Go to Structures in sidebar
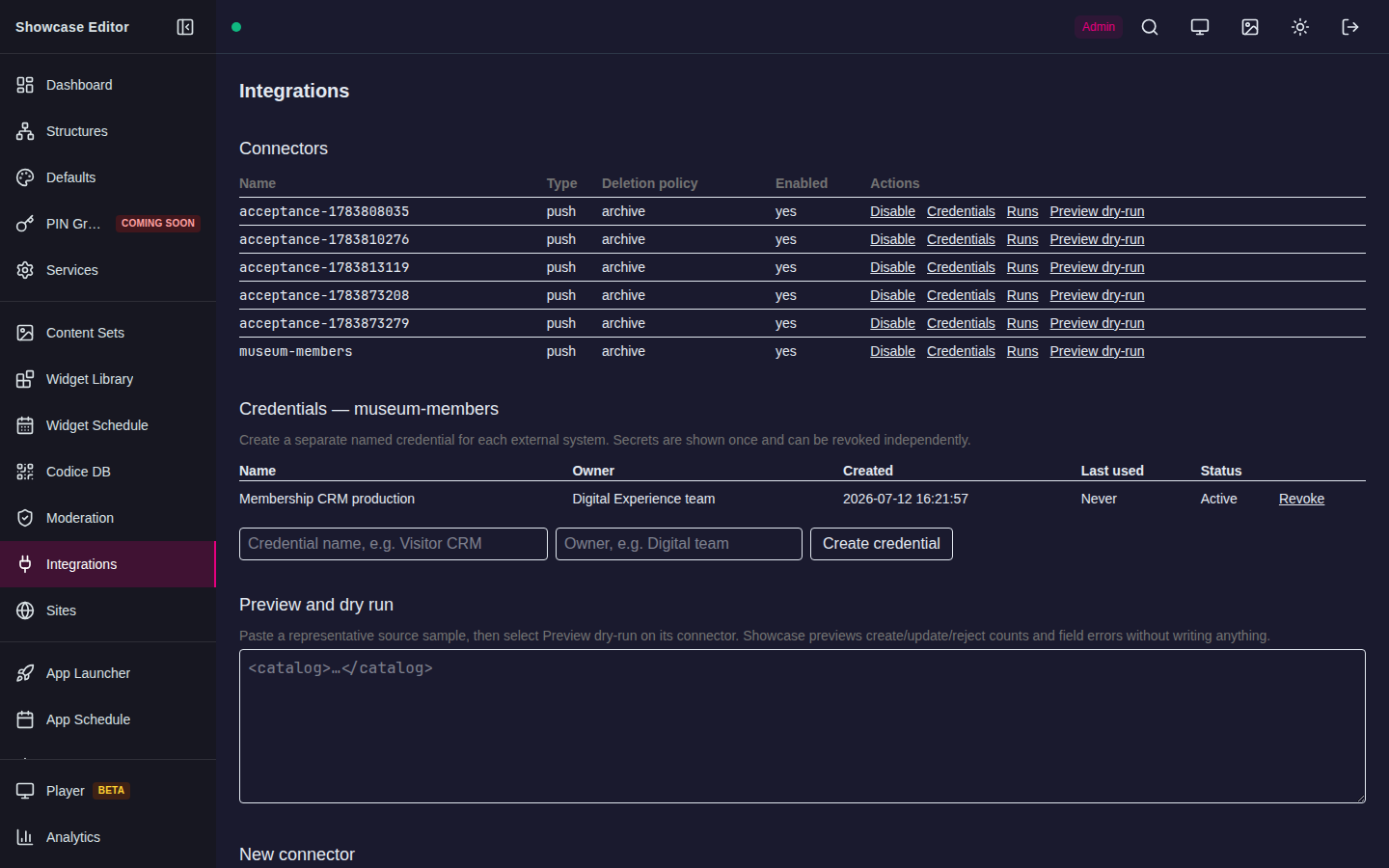 click(x=108, y=131)
